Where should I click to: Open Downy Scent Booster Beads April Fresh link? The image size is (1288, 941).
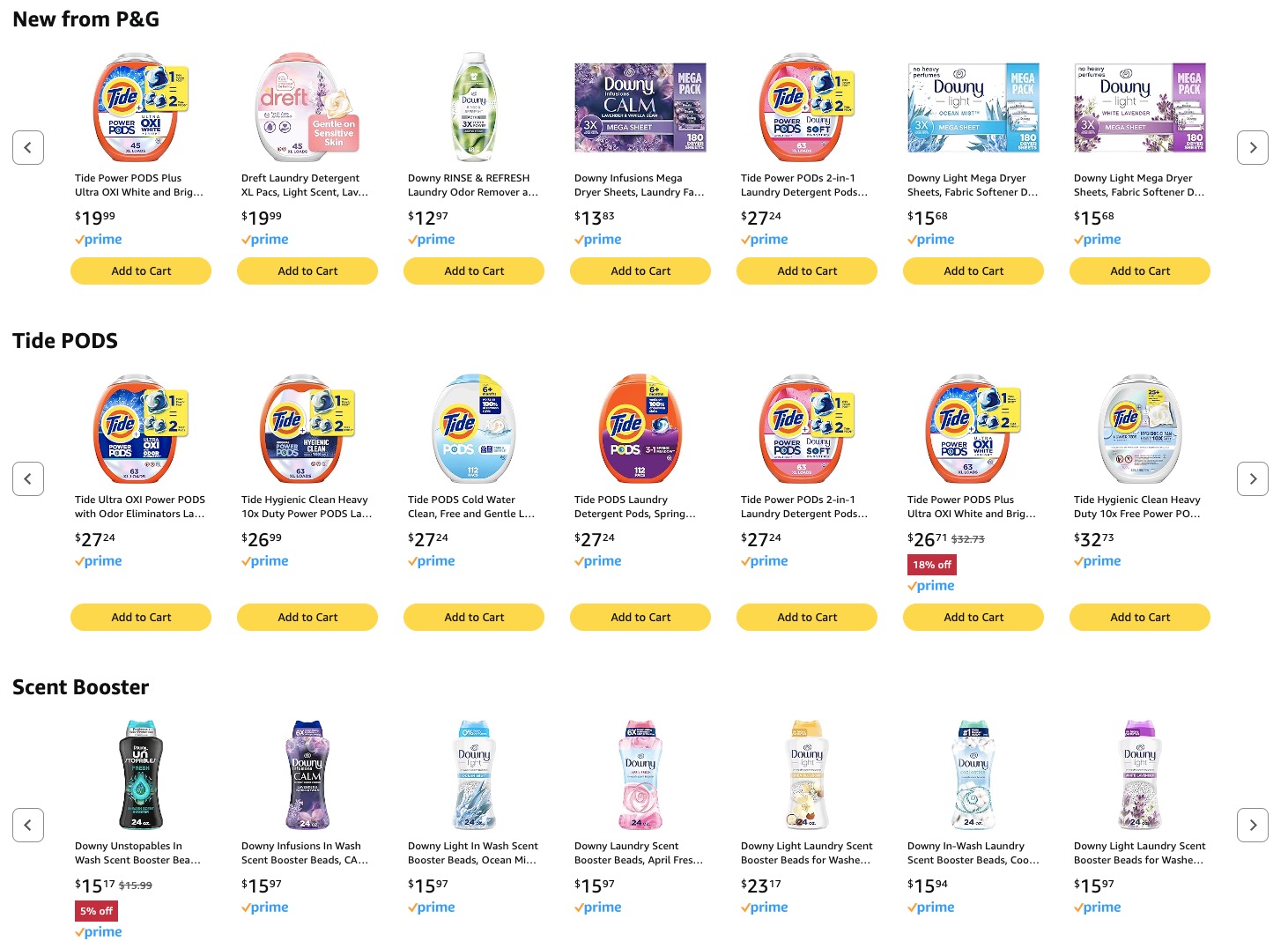(x=638, y=853)
